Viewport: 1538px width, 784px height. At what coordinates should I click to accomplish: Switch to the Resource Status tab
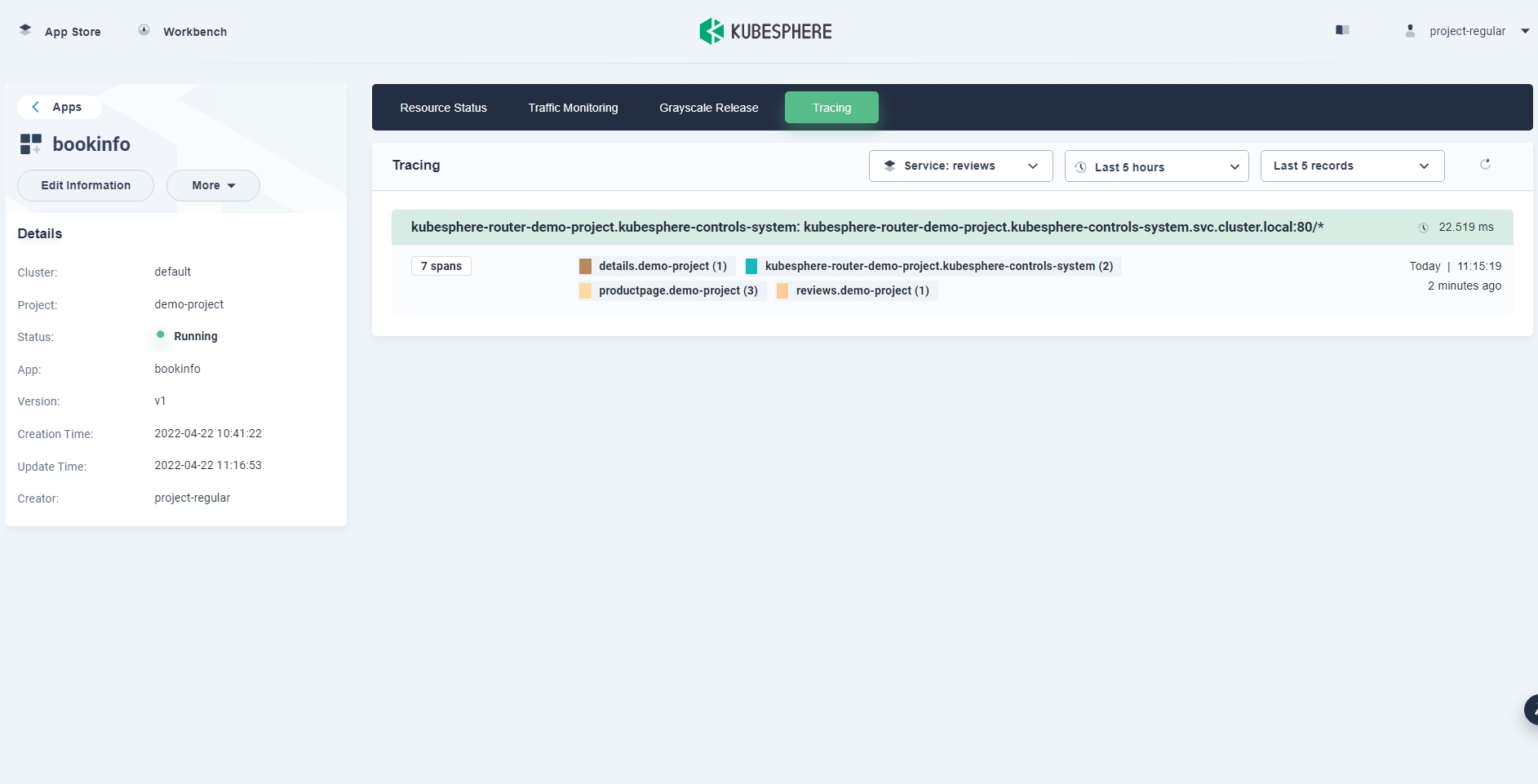point(443,108)
